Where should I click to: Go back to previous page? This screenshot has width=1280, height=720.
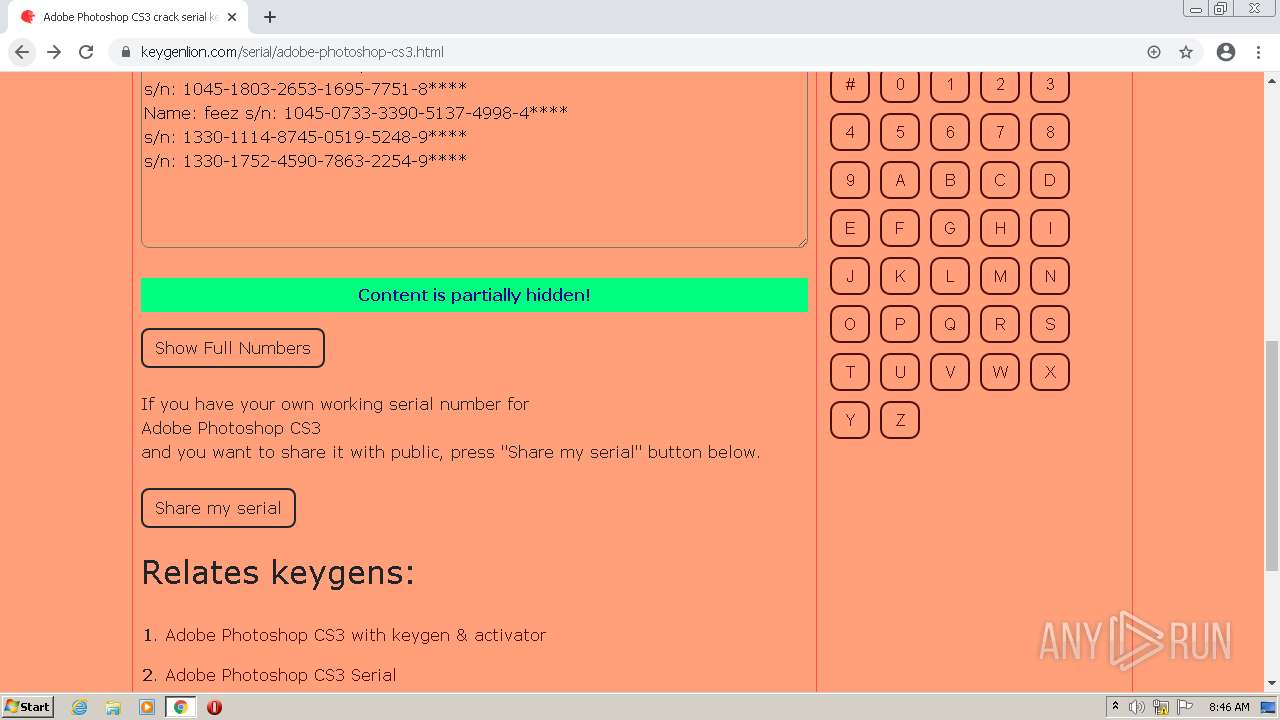22,52
